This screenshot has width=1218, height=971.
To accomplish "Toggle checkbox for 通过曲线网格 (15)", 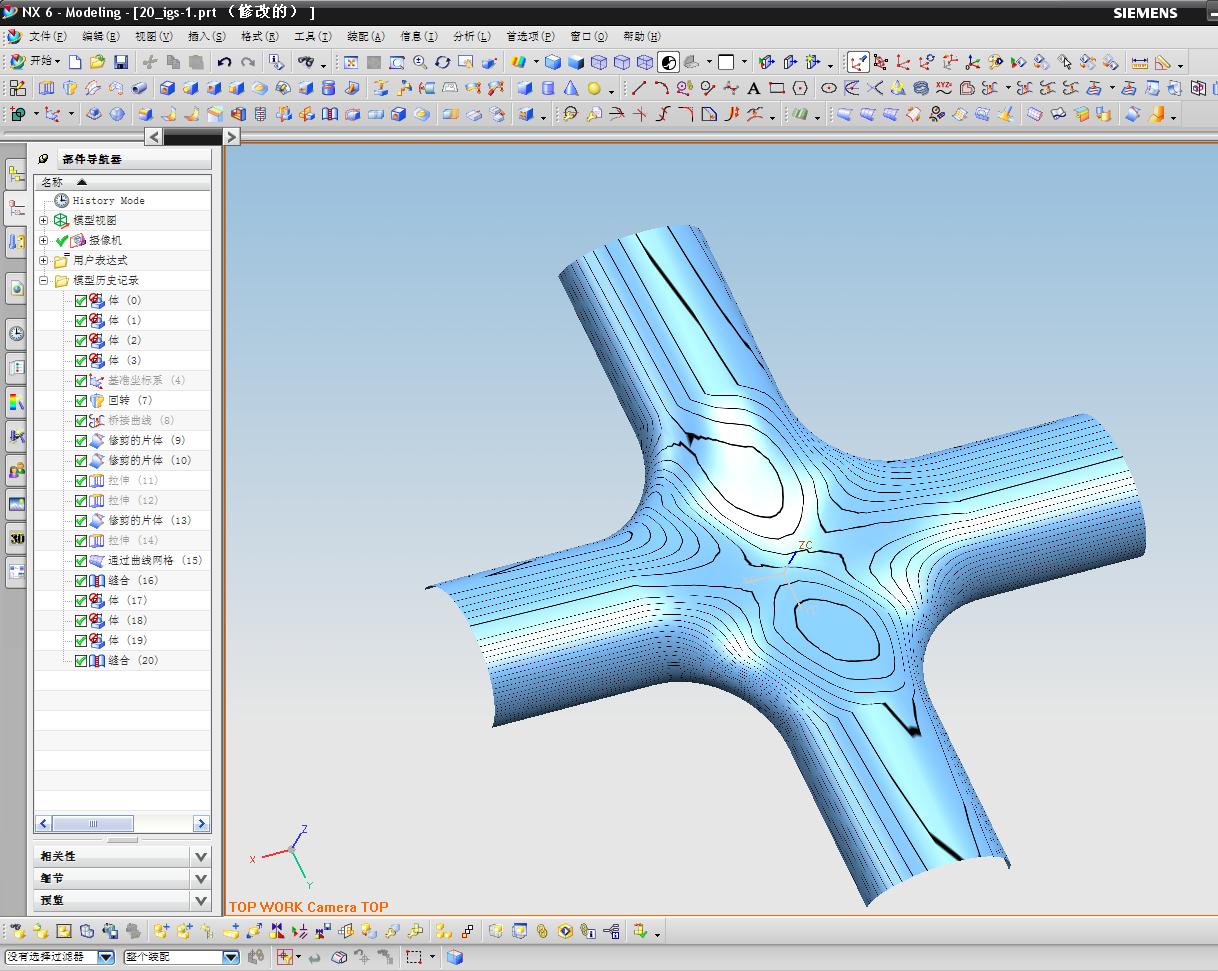I will [81, 560].
